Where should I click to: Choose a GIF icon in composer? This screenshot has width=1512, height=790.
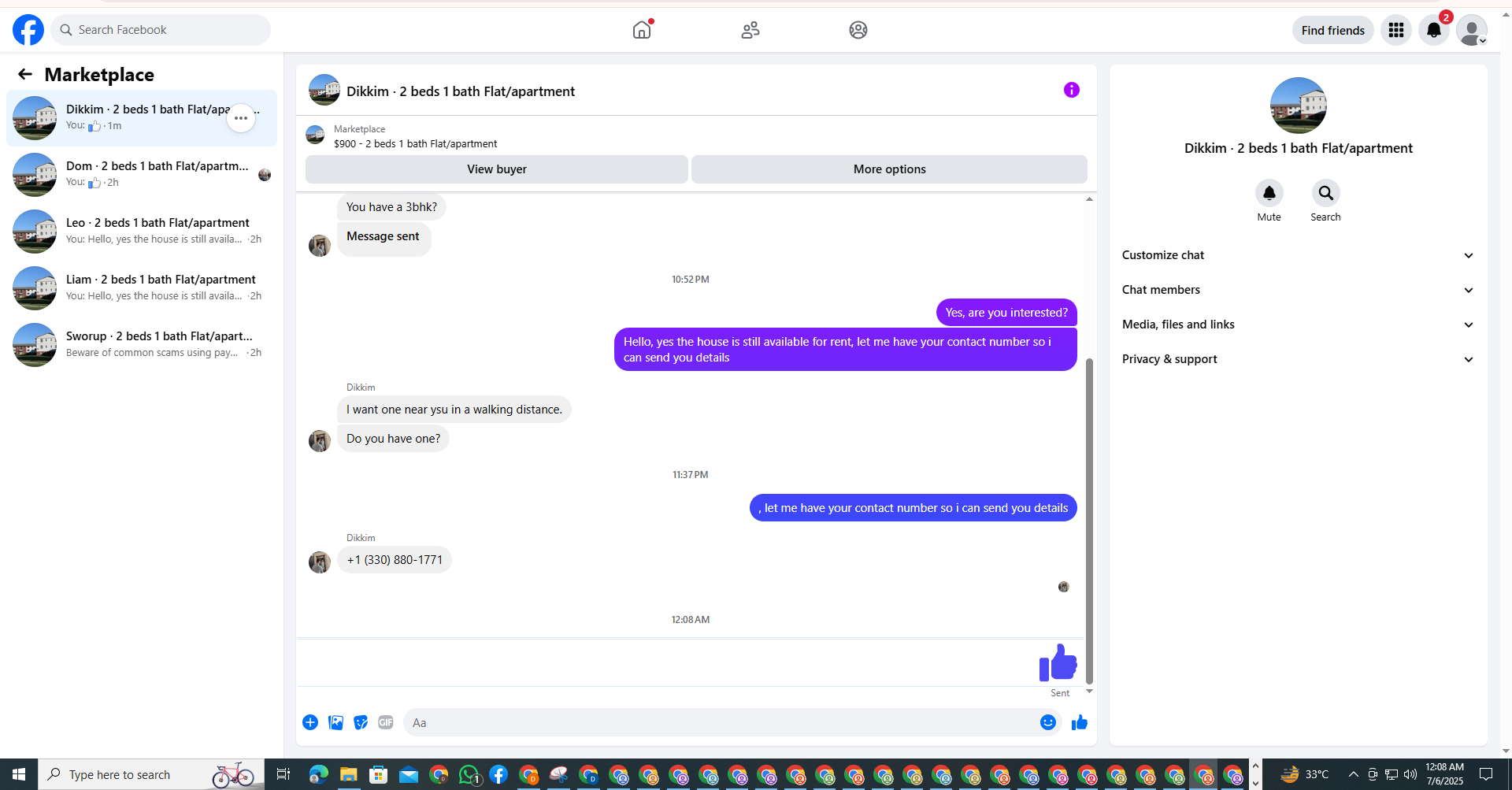(385, 722)
